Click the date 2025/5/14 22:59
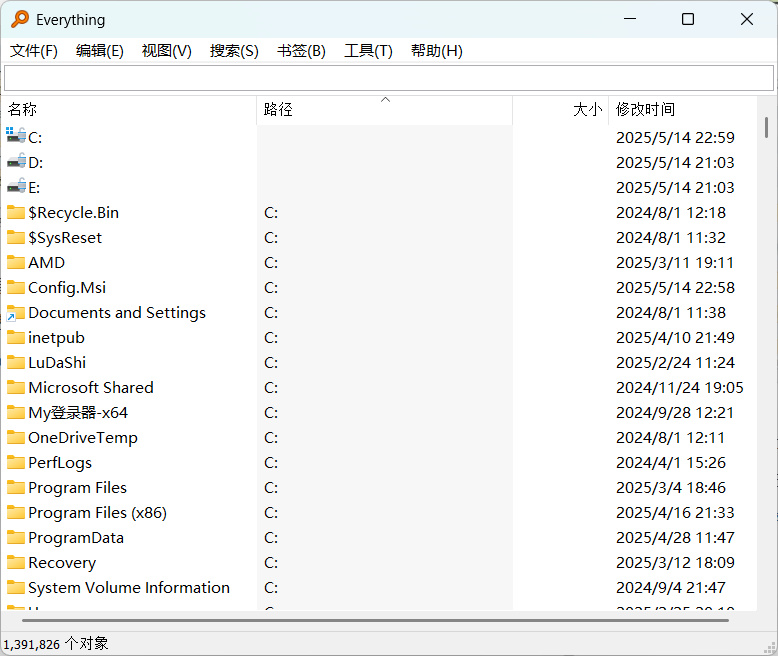The image size is (778, 656). click(x=675, y=137)
